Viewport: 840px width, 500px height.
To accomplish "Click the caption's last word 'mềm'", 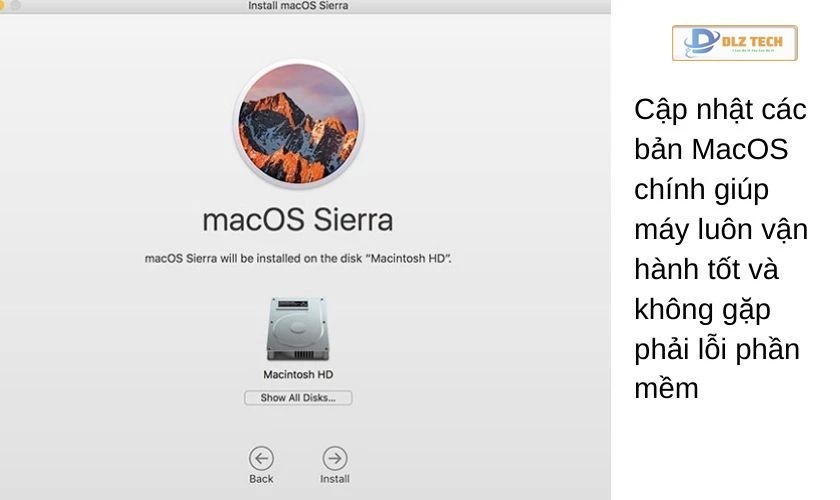I will (666, 389).
